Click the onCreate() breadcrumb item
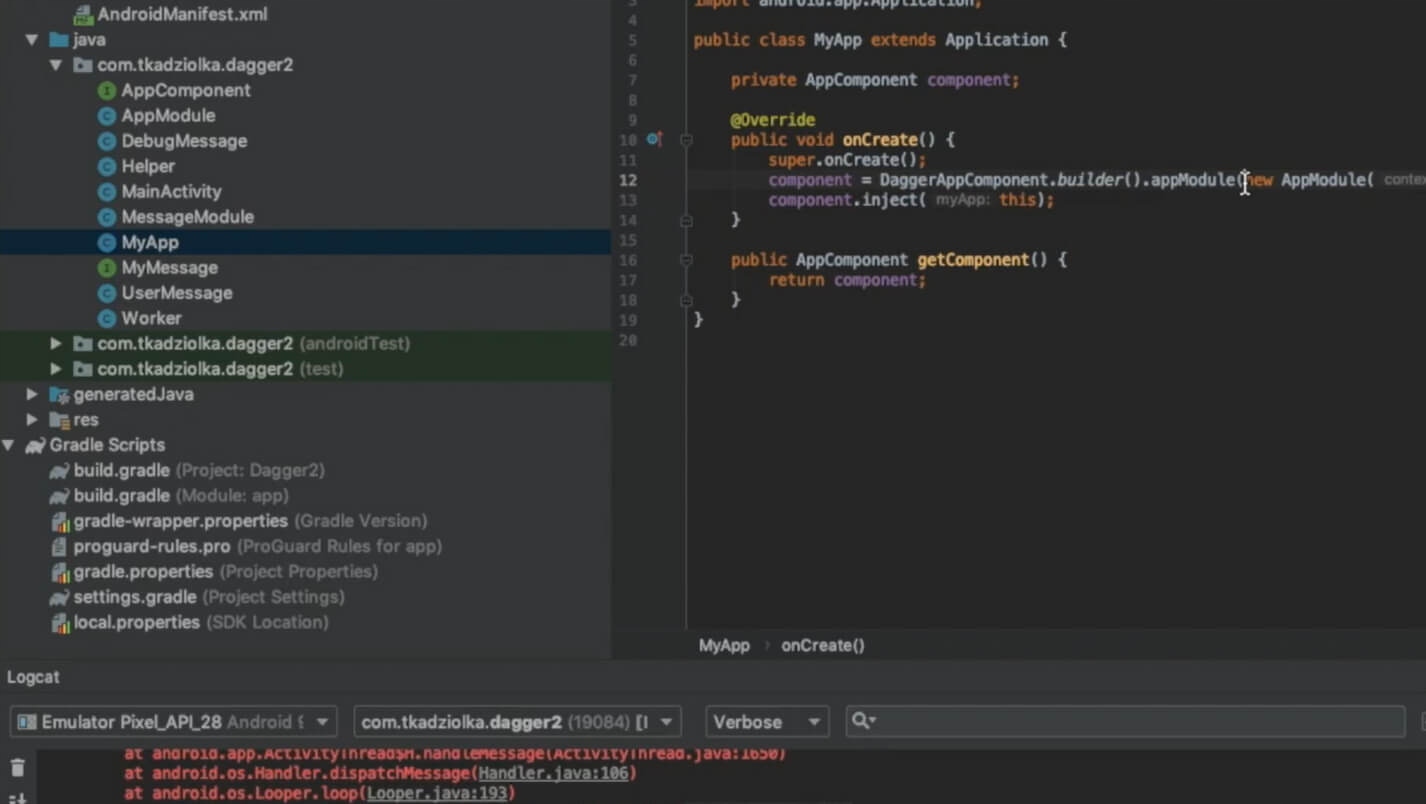 822,646
